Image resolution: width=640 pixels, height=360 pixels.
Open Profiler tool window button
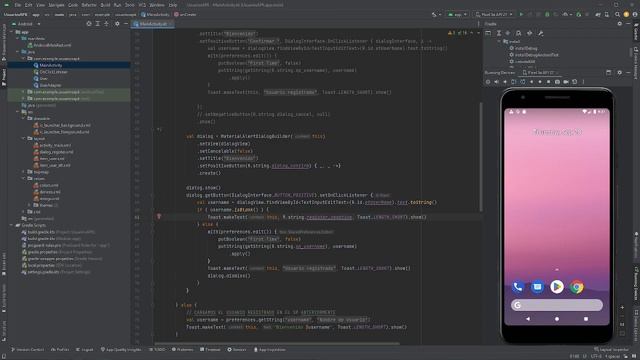(x=60, y=350)
